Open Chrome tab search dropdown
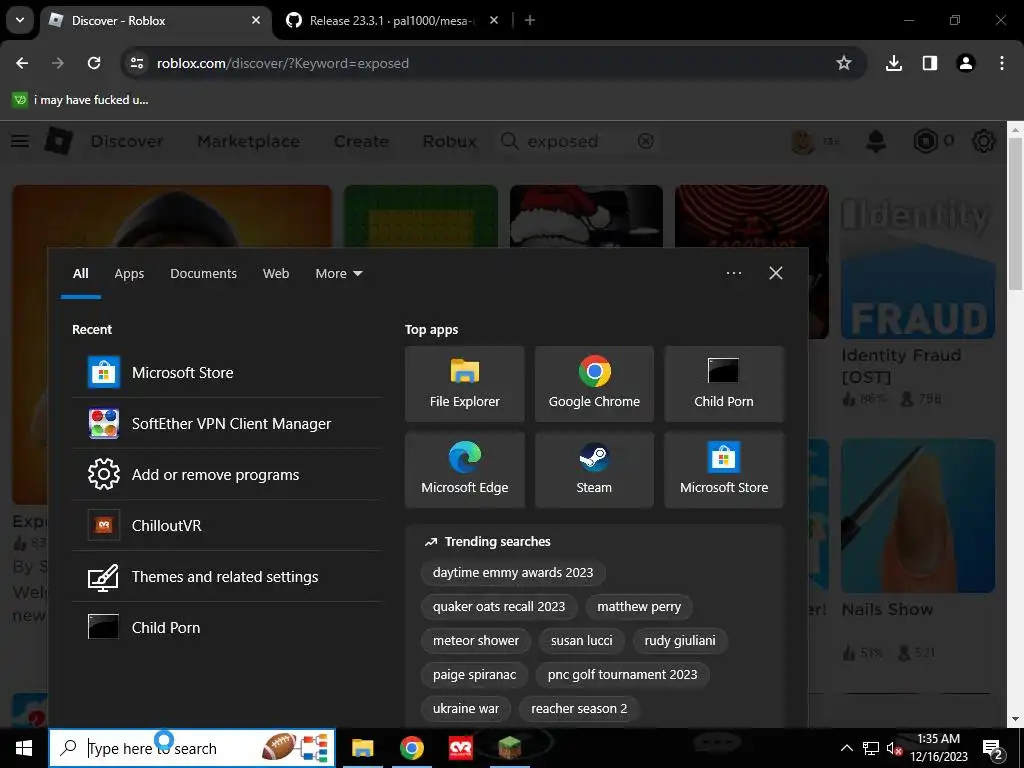The image size is (1024, 768). click(x=20, y=20)
